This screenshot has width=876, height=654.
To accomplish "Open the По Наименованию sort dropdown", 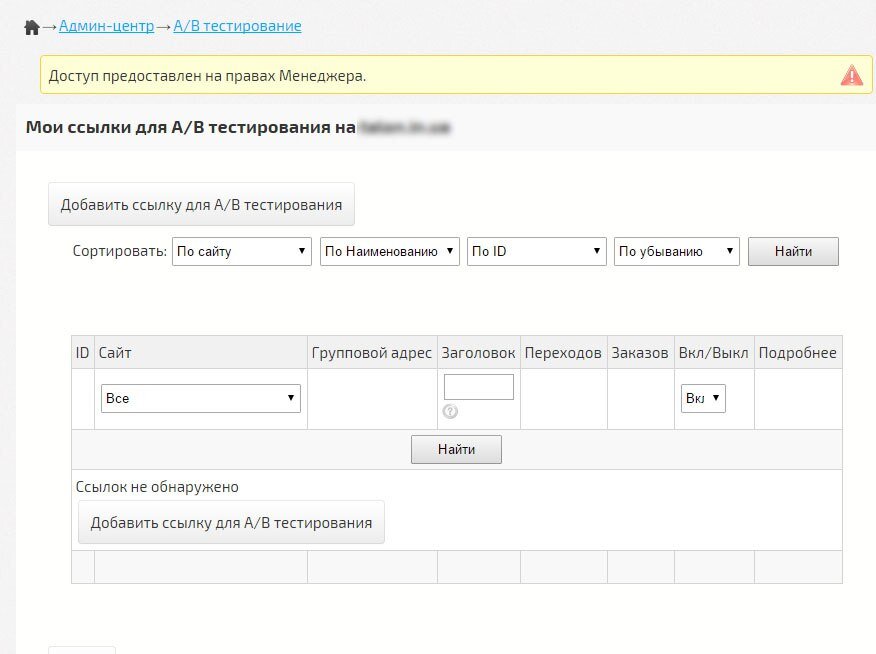I will 389,252.
